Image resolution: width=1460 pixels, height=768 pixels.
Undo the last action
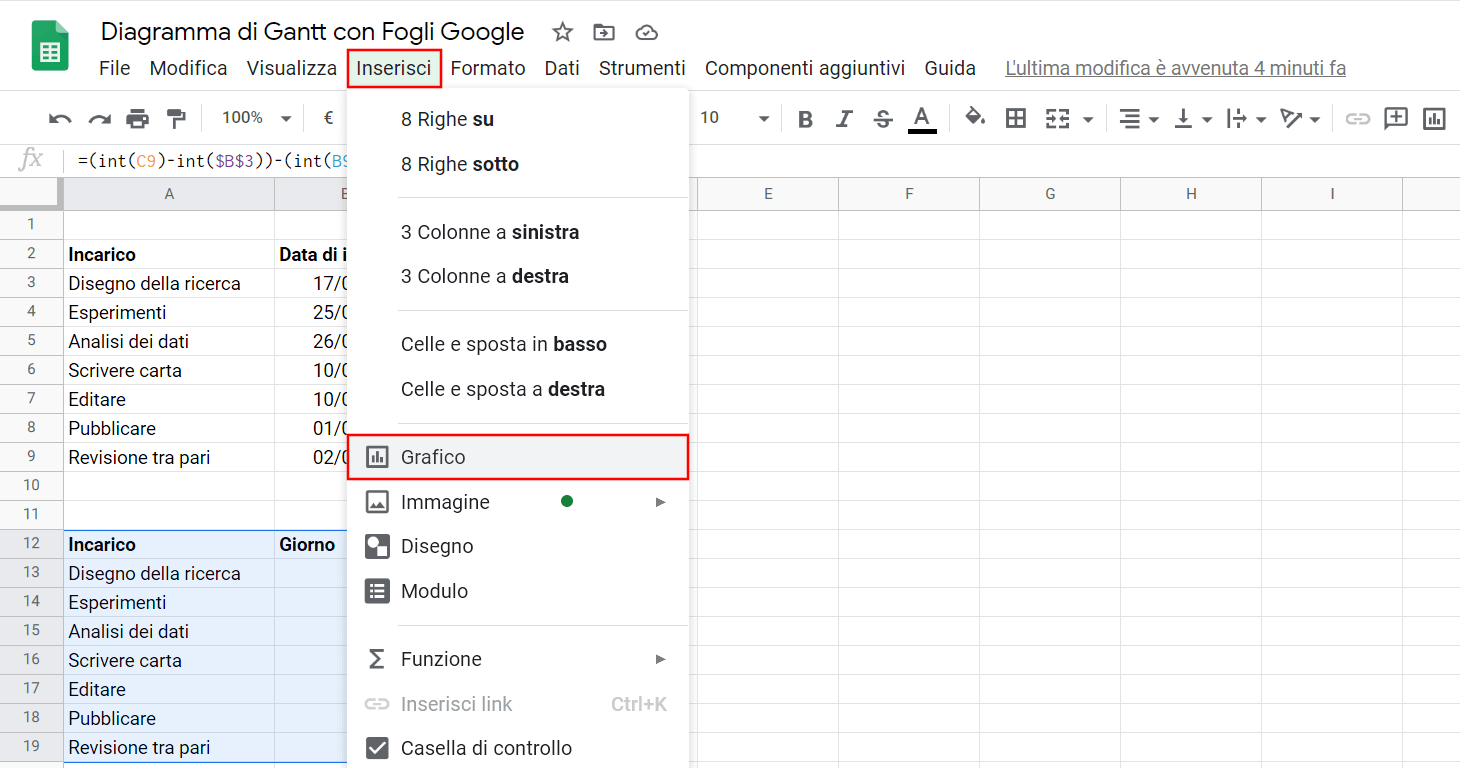60,119
